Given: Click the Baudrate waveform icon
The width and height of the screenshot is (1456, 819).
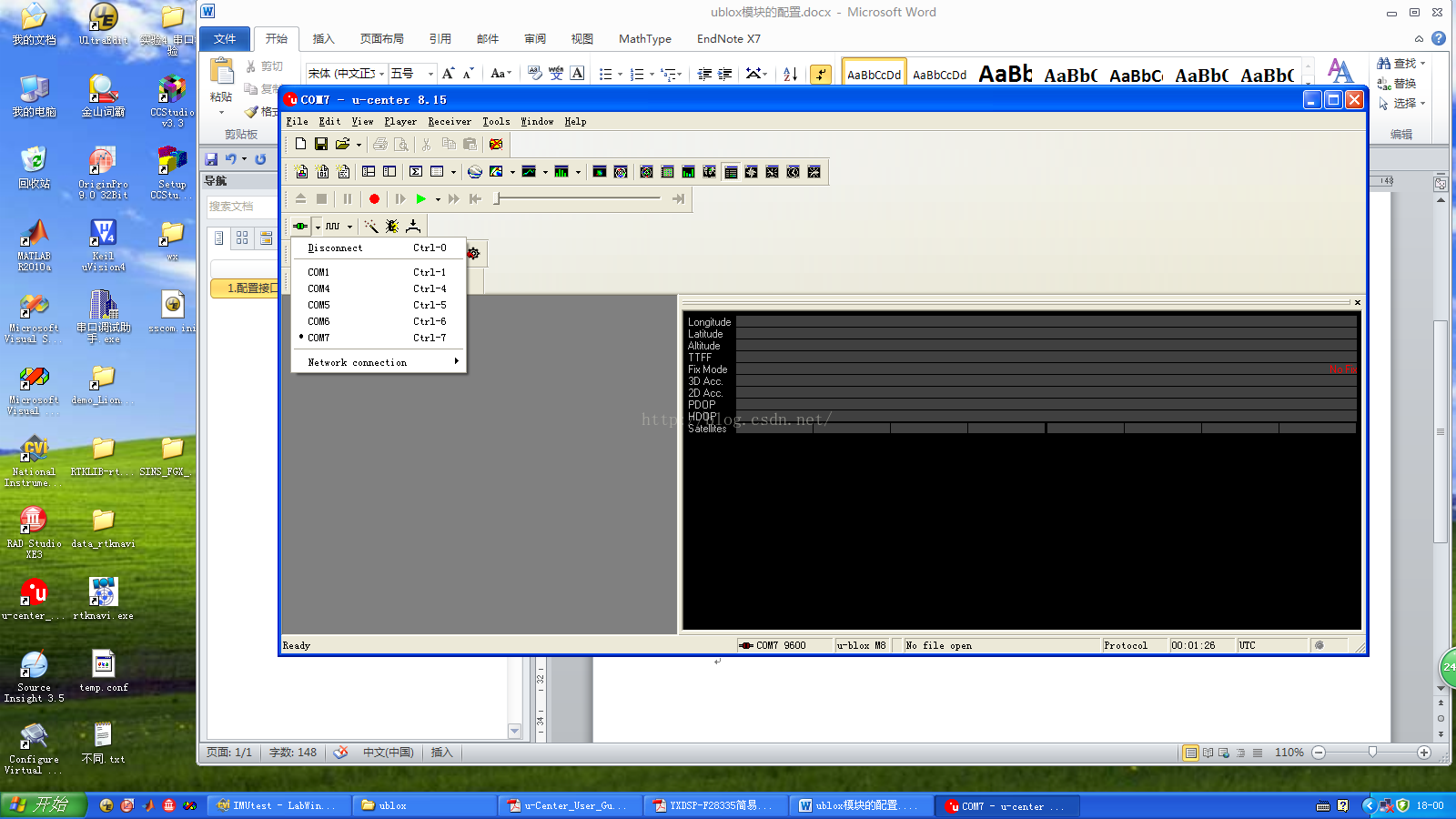Looking at the screenshot, I should [x=333, y=226].
